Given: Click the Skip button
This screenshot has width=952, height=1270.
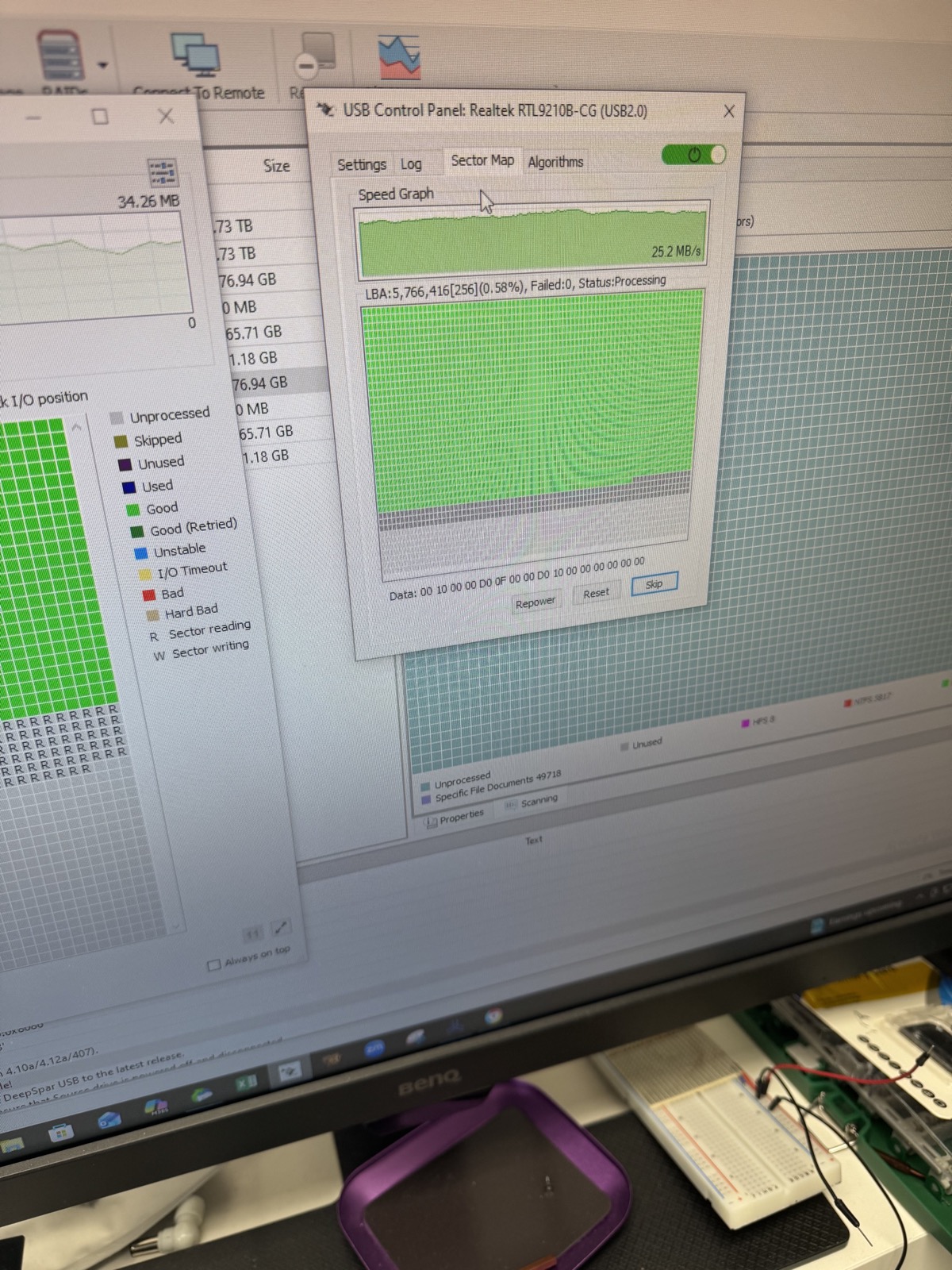Looking at the screenshot, I should pyautogui.click(x=654, y=584).
